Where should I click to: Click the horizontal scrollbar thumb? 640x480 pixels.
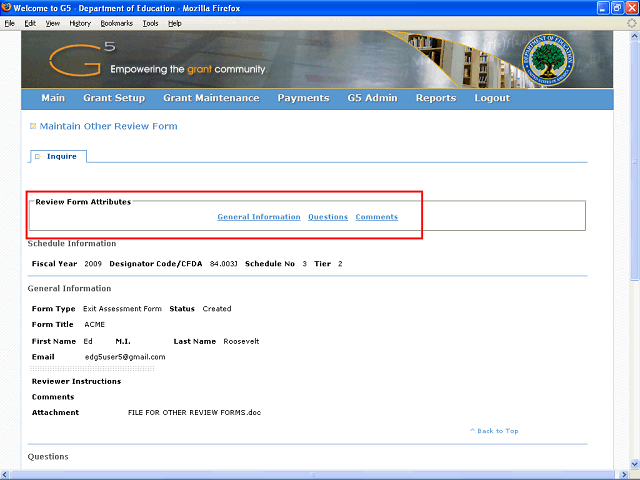[313, 475]
